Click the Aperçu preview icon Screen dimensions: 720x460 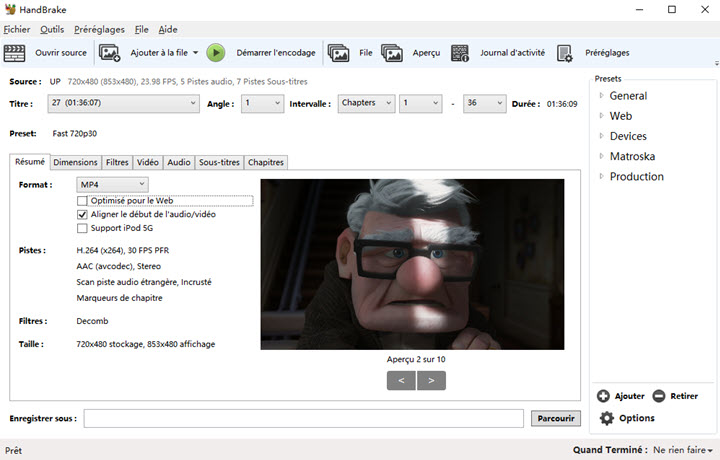tap(392, 53)
